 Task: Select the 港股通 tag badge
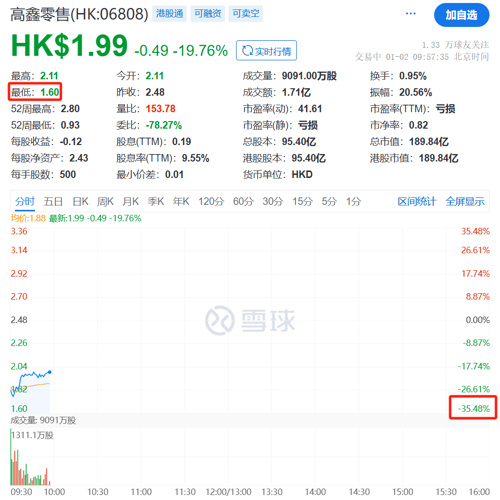click(x=169, y=14)
